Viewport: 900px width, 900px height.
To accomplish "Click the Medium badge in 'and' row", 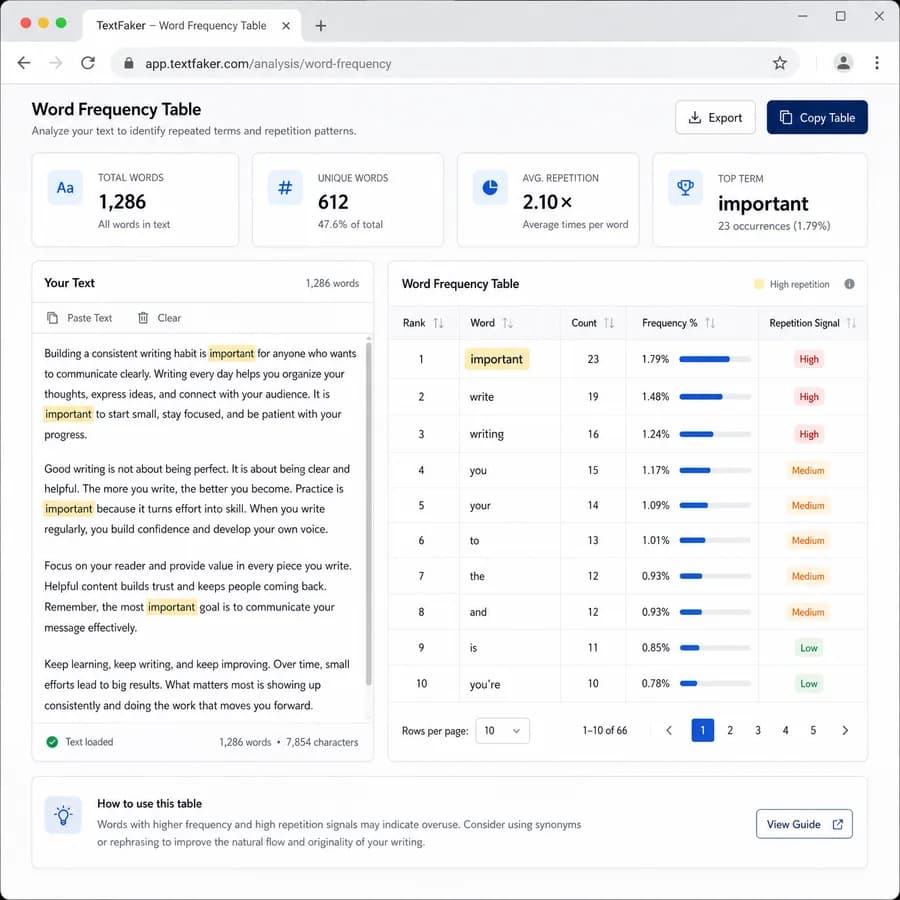I will tap(808, 612).
